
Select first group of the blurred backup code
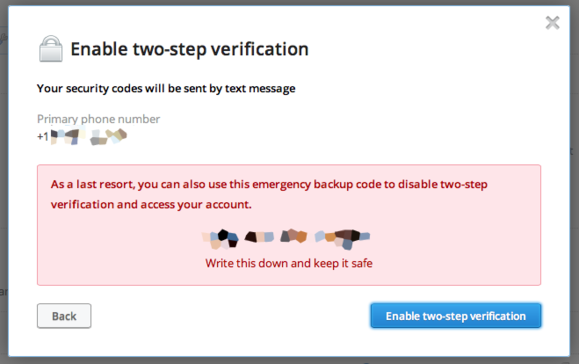click(220, 239)
